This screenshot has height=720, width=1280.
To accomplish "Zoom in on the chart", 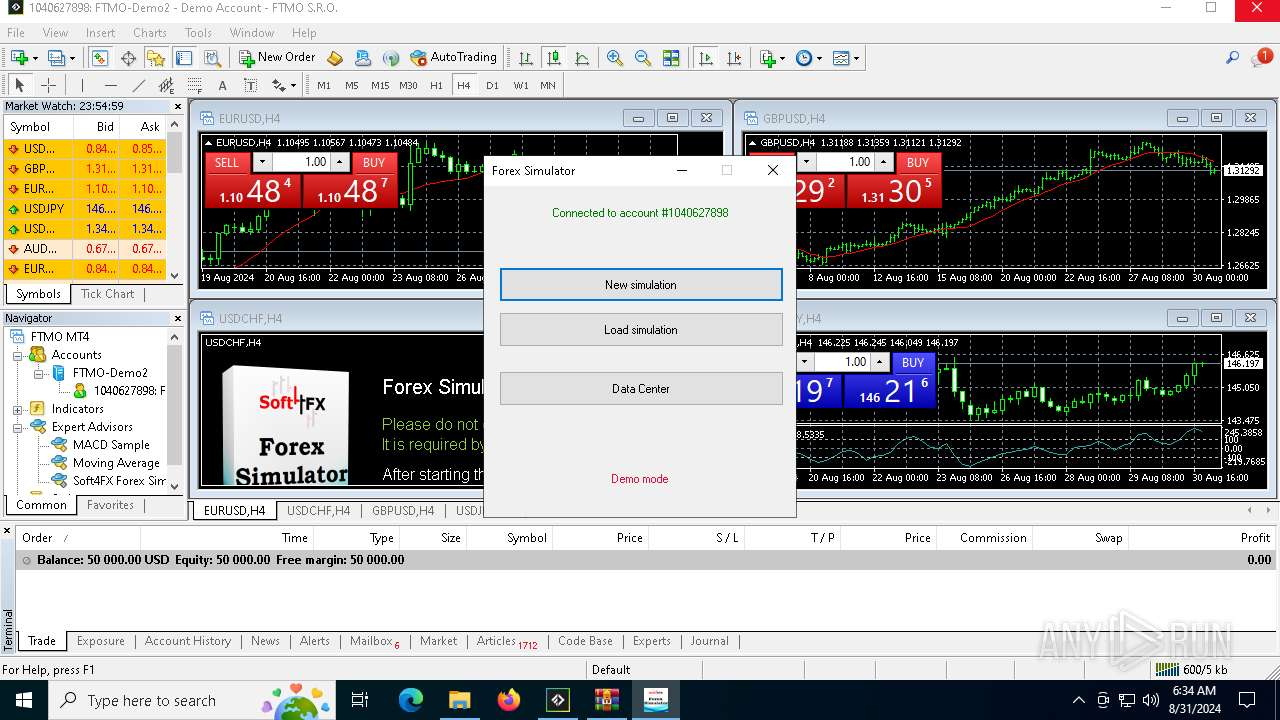I will [x=615, y=58].
